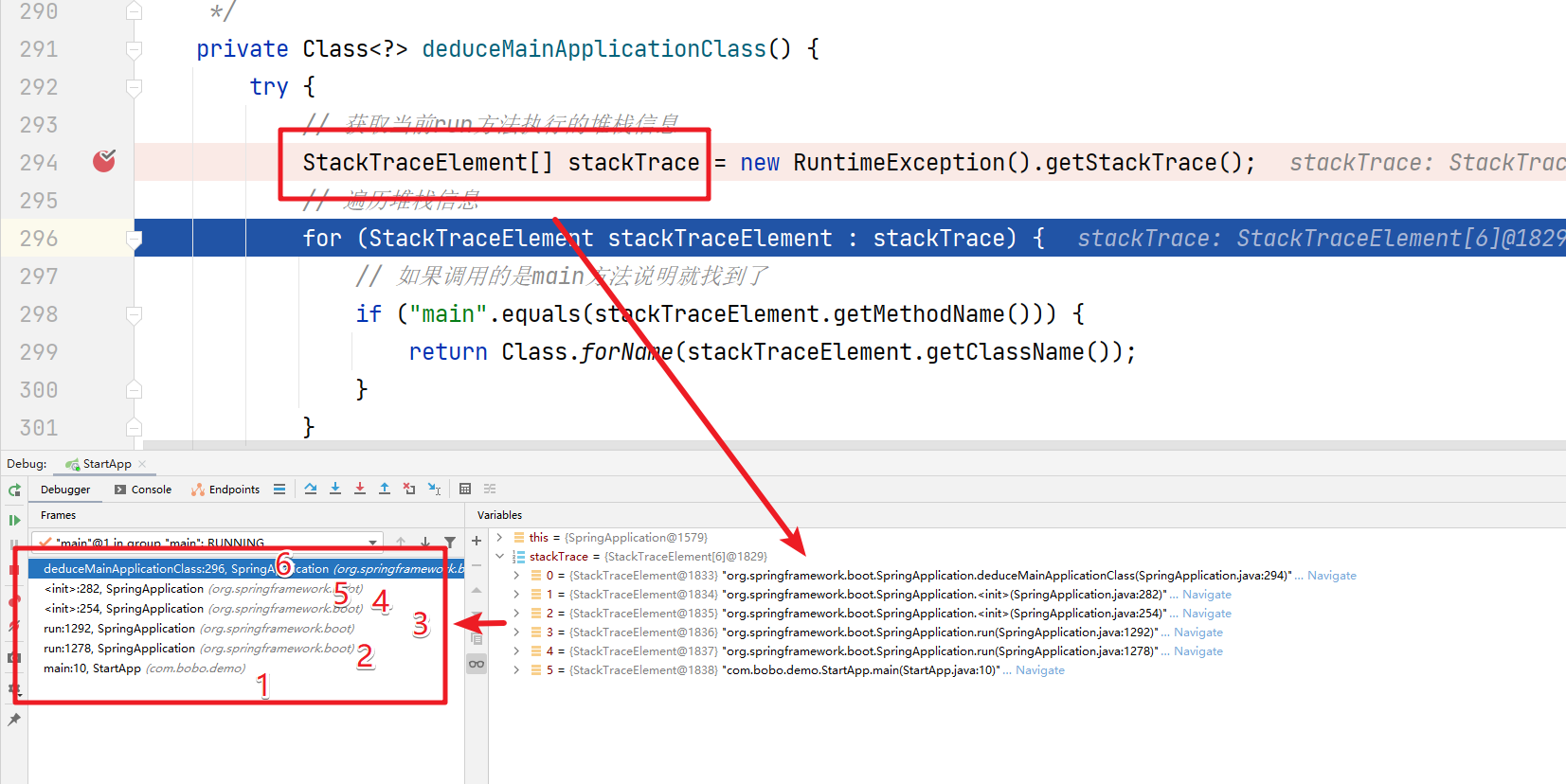Screen dimensions: 1566x784
Task: Toggle the show watches glasses button
Action: pyautogui.click(x=477, y=664)
